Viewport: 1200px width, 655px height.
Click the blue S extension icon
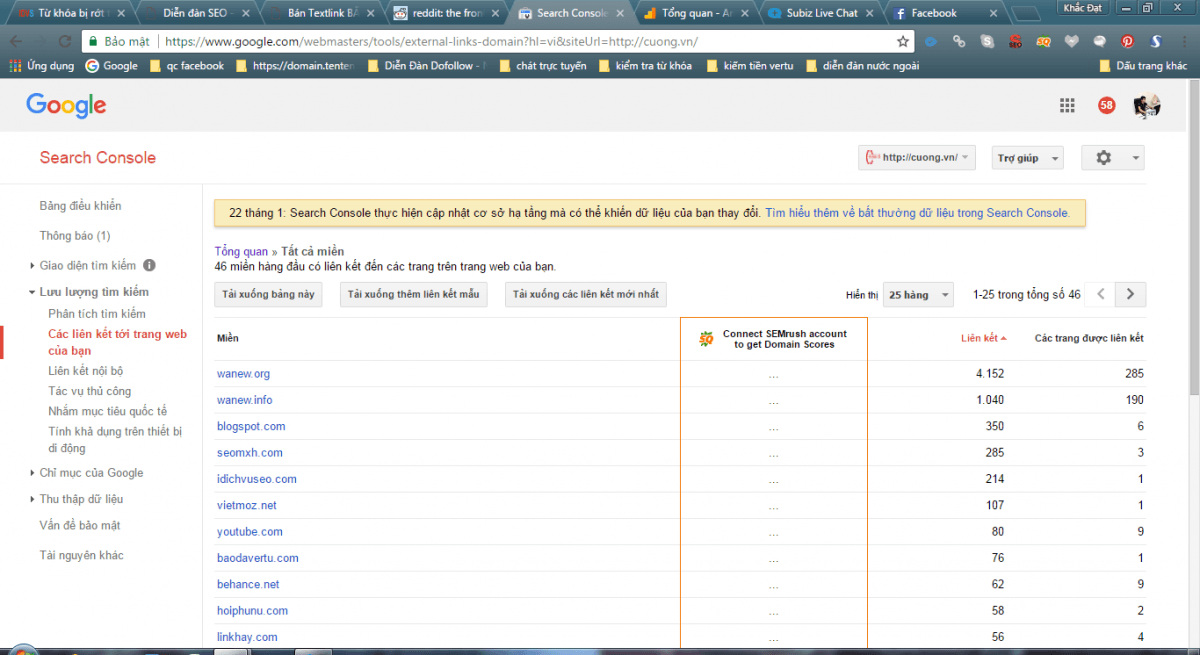click(x=1155, y=42)
